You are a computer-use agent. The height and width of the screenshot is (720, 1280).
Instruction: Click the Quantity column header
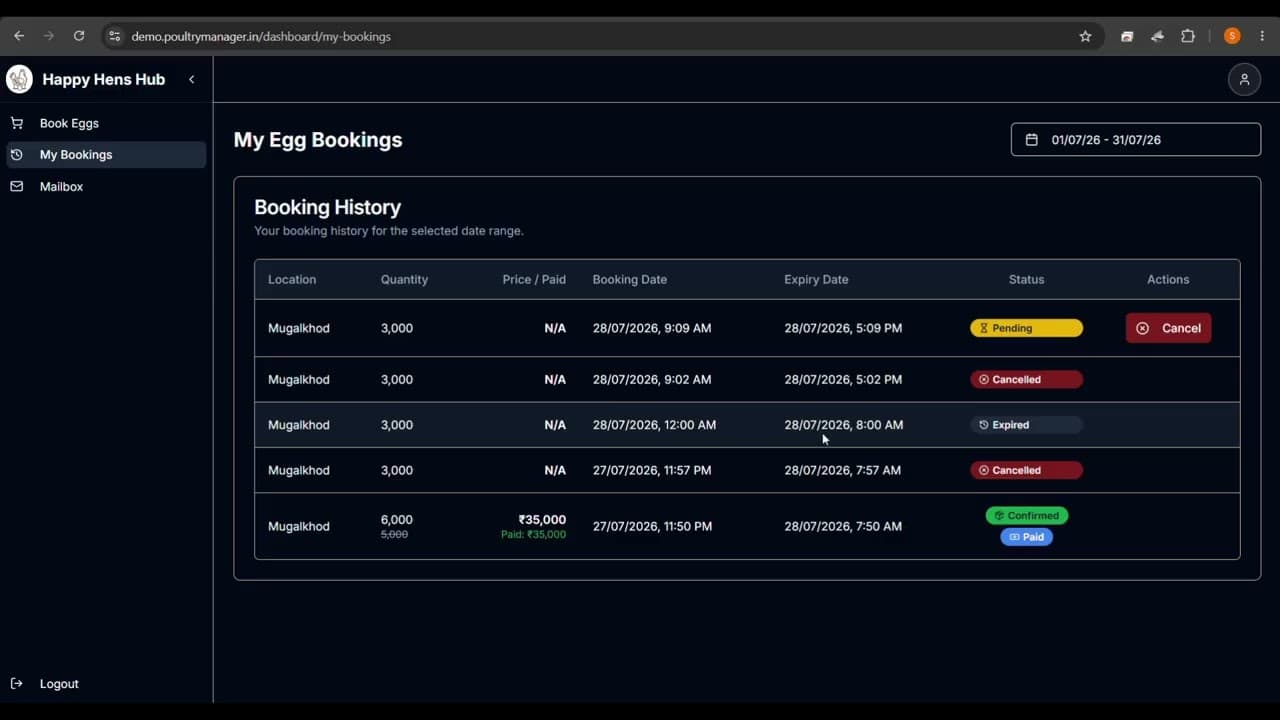[x=404, y=280]
